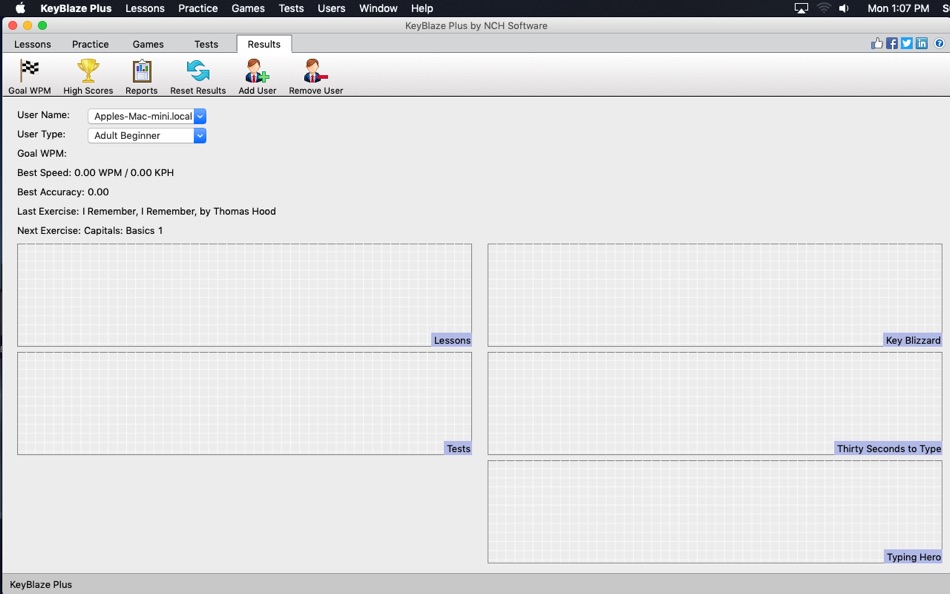The image size is (950, 594).
Task: Share on Twitter icon
Action: coord(906,43)
